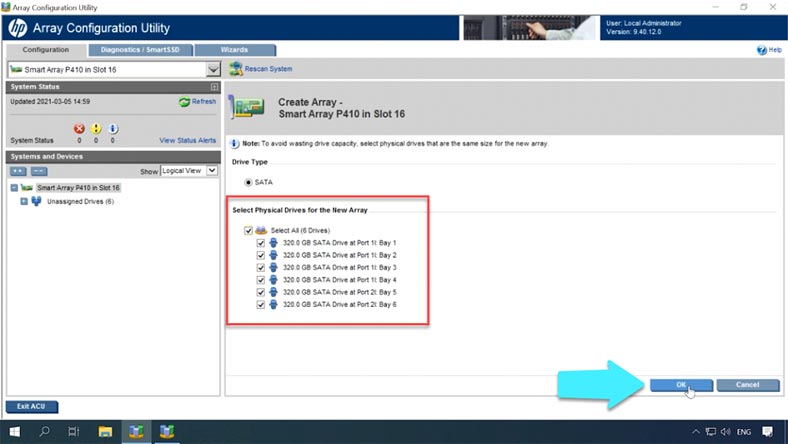This screenshot has width=788, height=444.
Task: Click the second Array Configuration Utility taskbar button
Action: [167, 431]
